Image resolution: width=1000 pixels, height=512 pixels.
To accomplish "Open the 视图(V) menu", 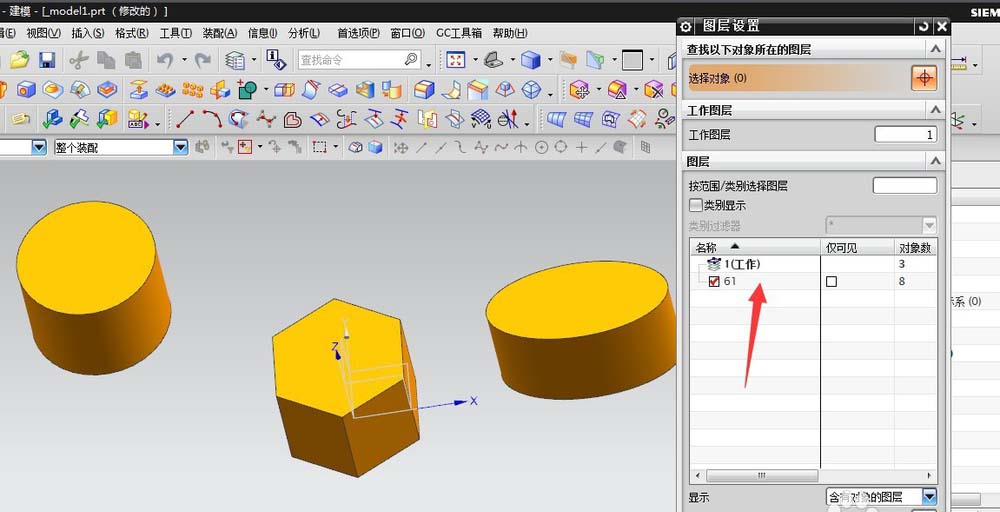I will [x=43, y=33].
